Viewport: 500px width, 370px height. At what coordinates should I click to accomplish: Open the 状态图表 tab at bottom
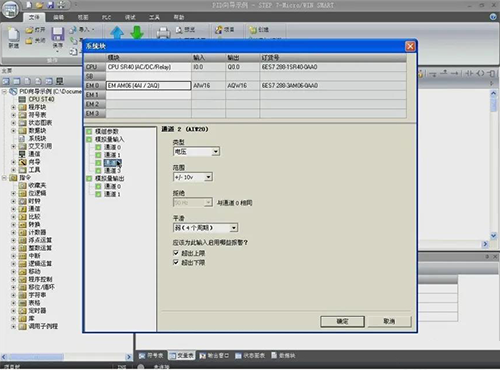[x=250, y=356]
